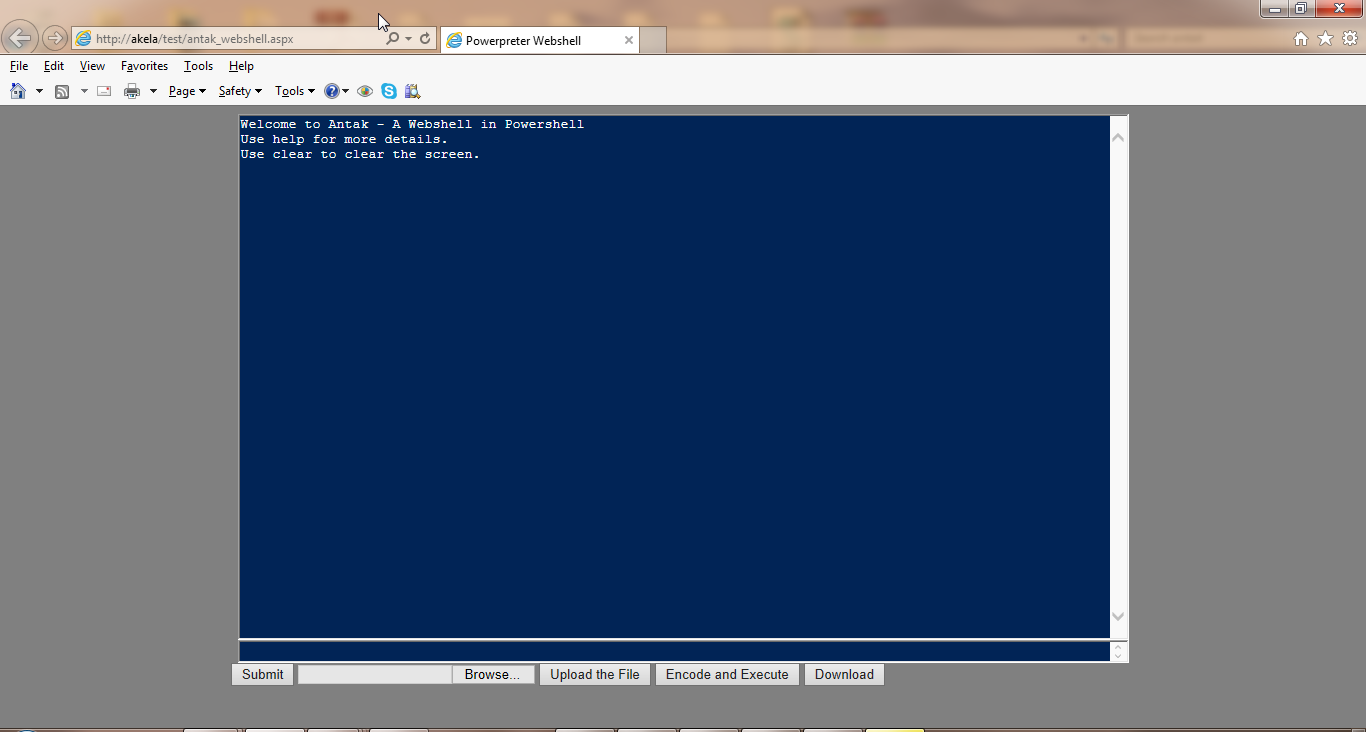Click Encode and Execute button

click(727, 674)
